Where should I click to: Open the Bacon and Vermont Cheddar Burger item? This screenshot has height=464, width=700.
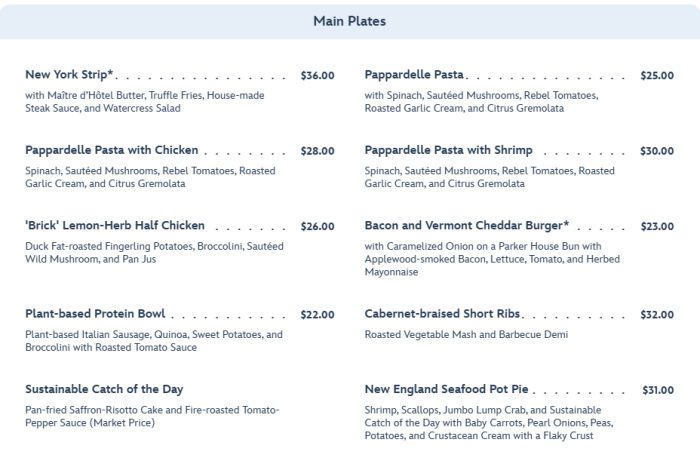coord(467,226)
